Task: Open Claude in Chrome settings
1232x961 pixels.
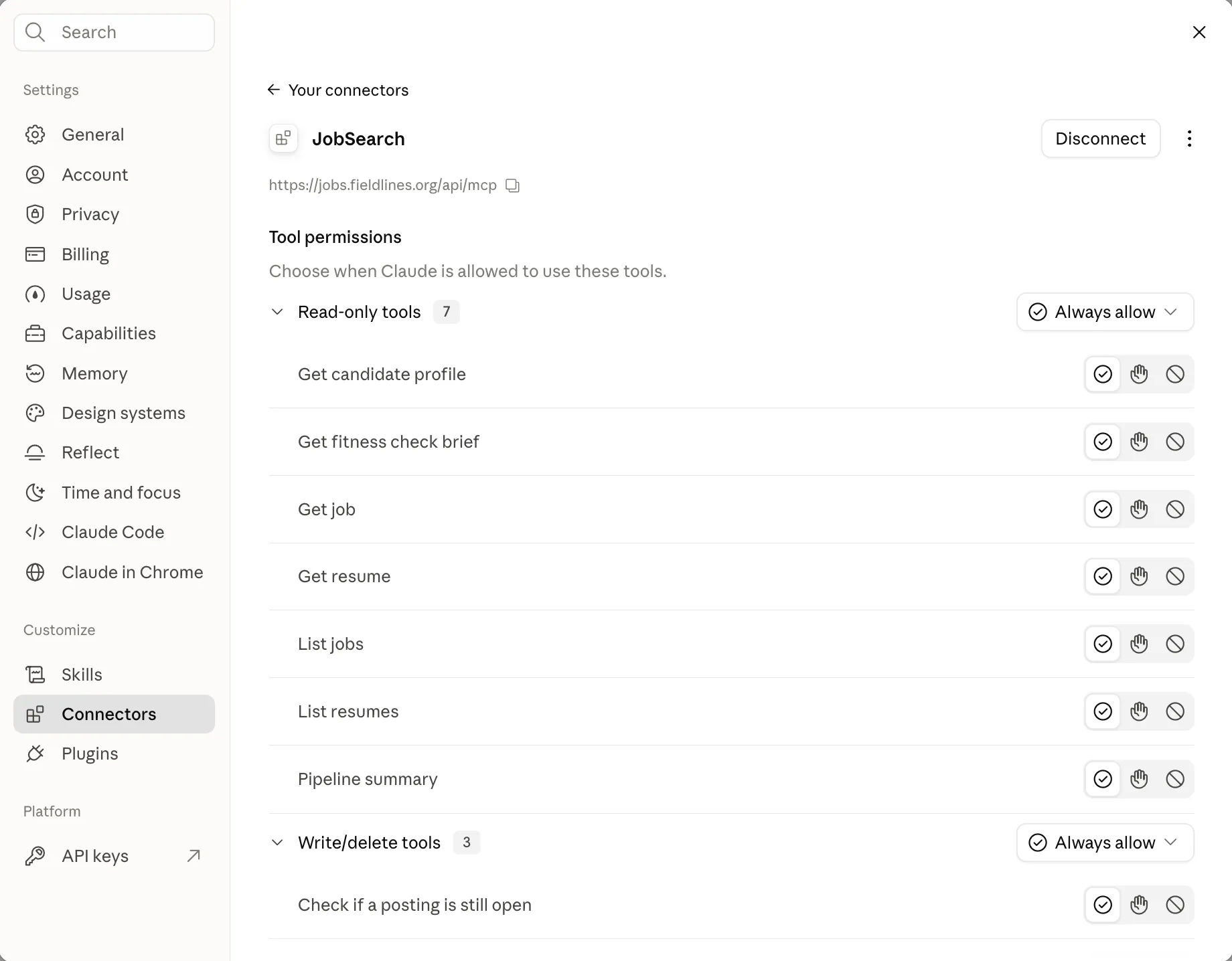Action: click(114, 572)
